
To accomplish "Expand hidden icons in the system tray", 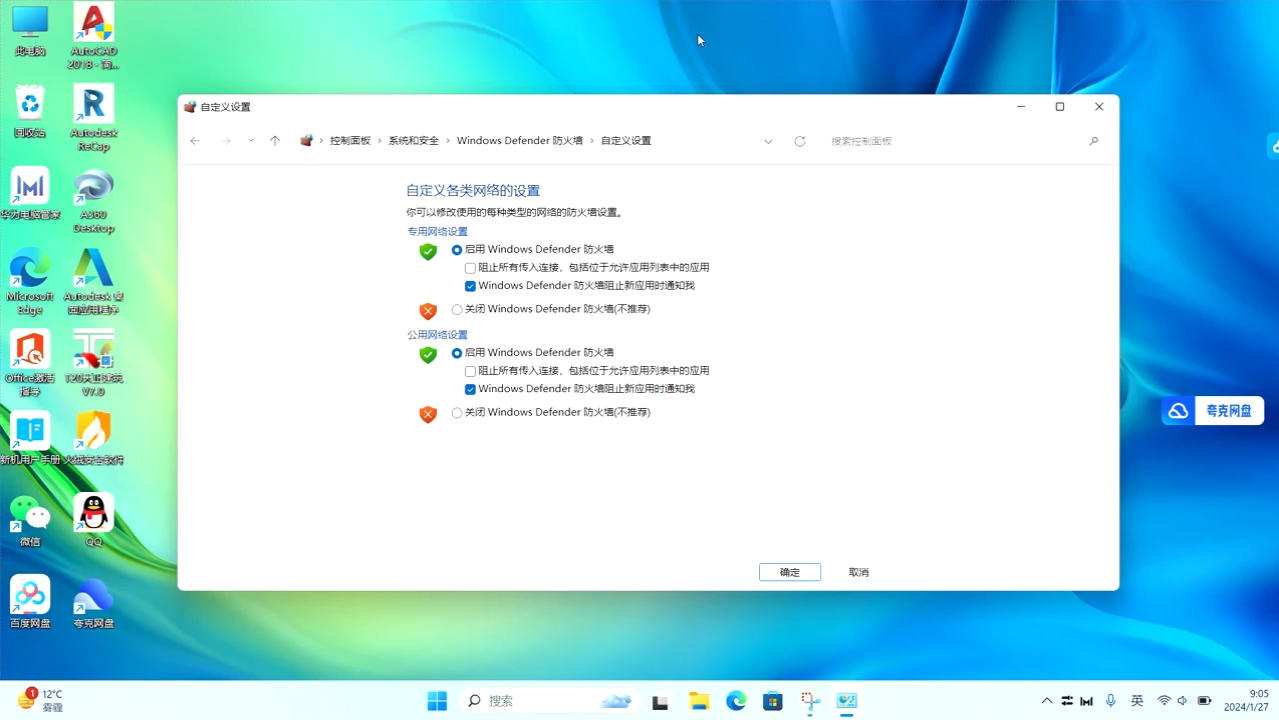I will [1046, 700].
